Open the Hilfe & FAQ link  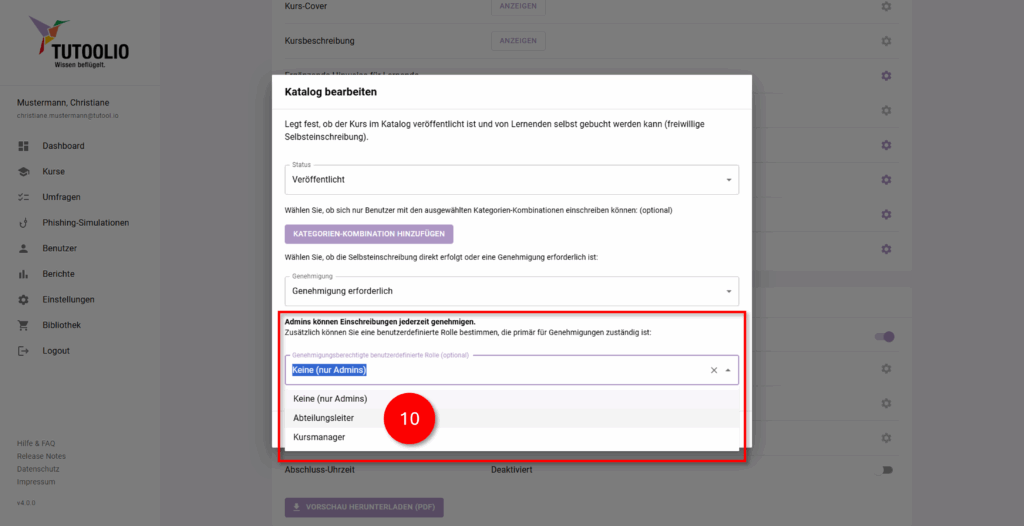point(36,443)
